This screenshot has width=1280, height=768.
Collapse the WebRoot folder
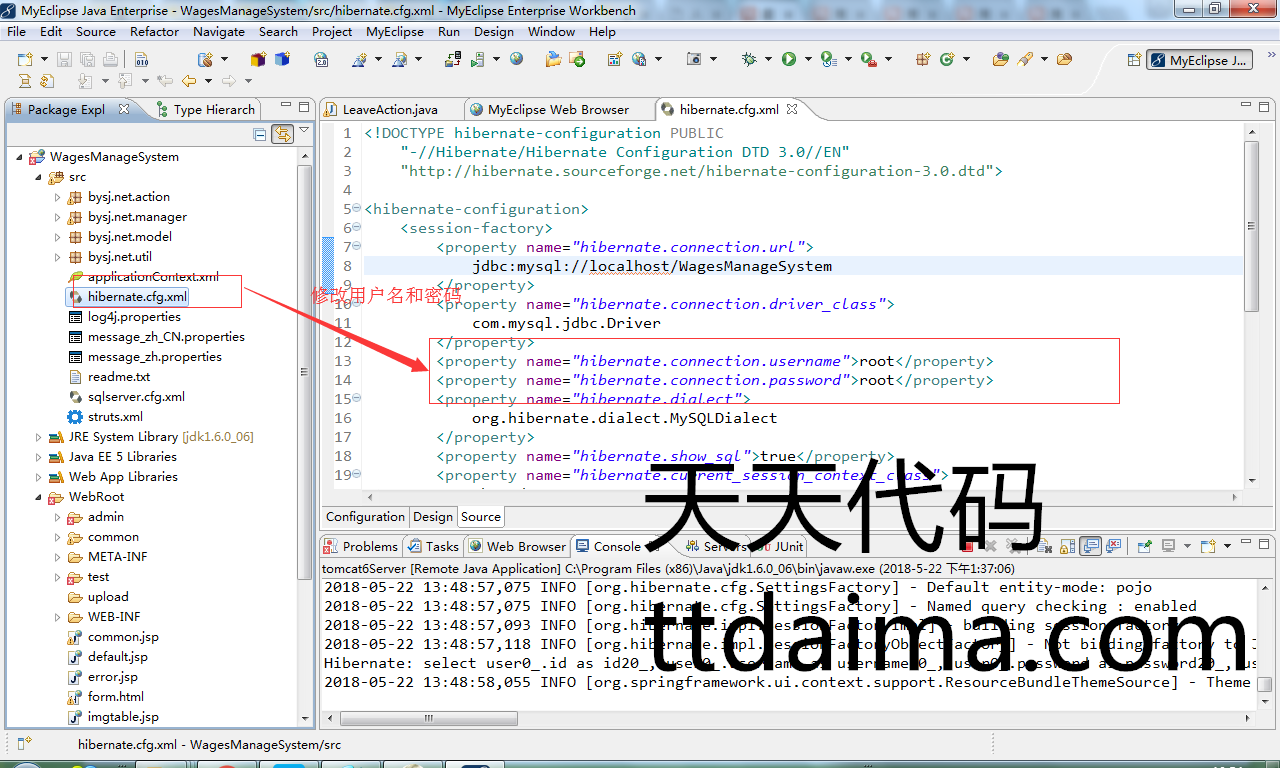(x=39, y=497)
